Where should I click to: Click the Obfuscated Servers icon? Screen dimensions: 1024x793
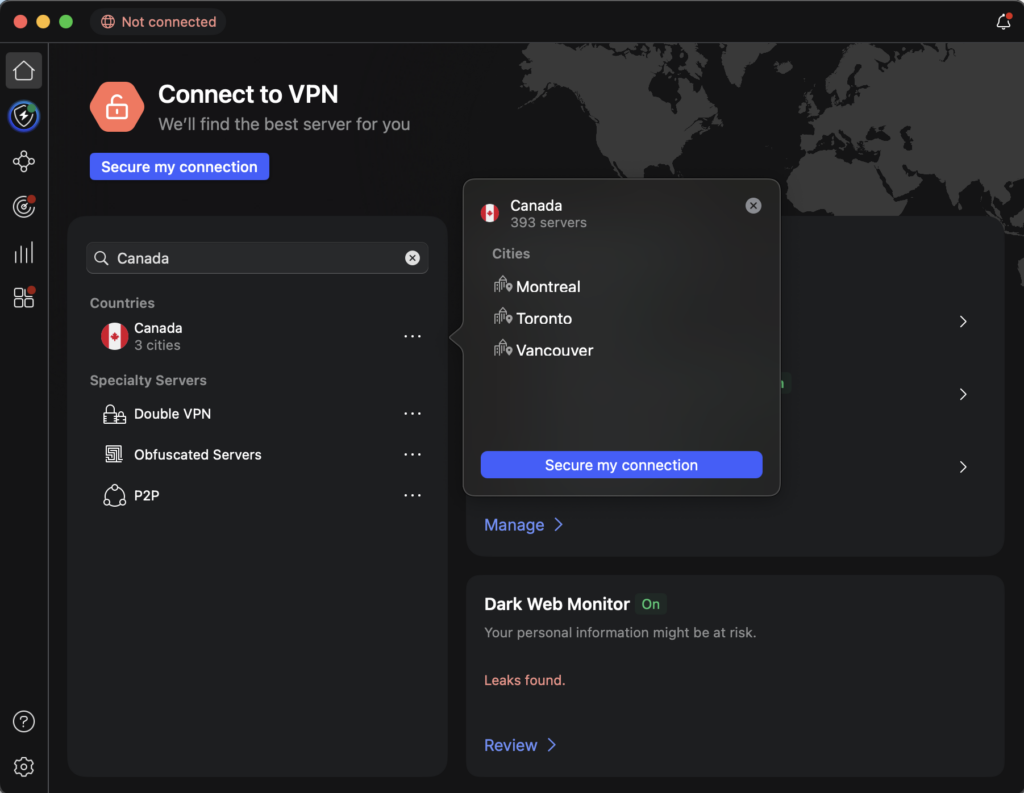click(114, 454)
